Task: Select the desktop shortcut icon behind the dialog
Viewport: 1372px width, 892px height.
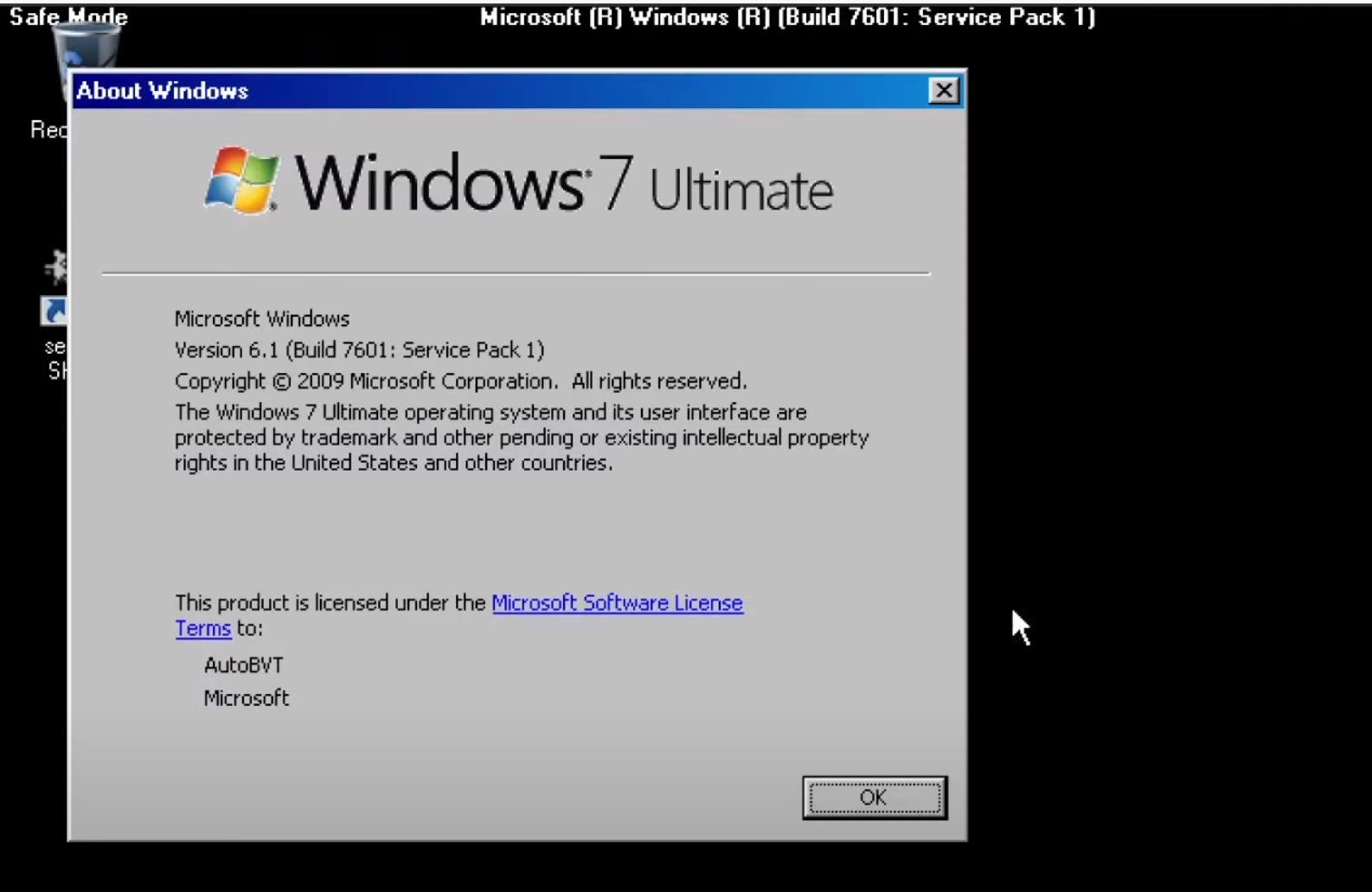Action: click(54, 290)
